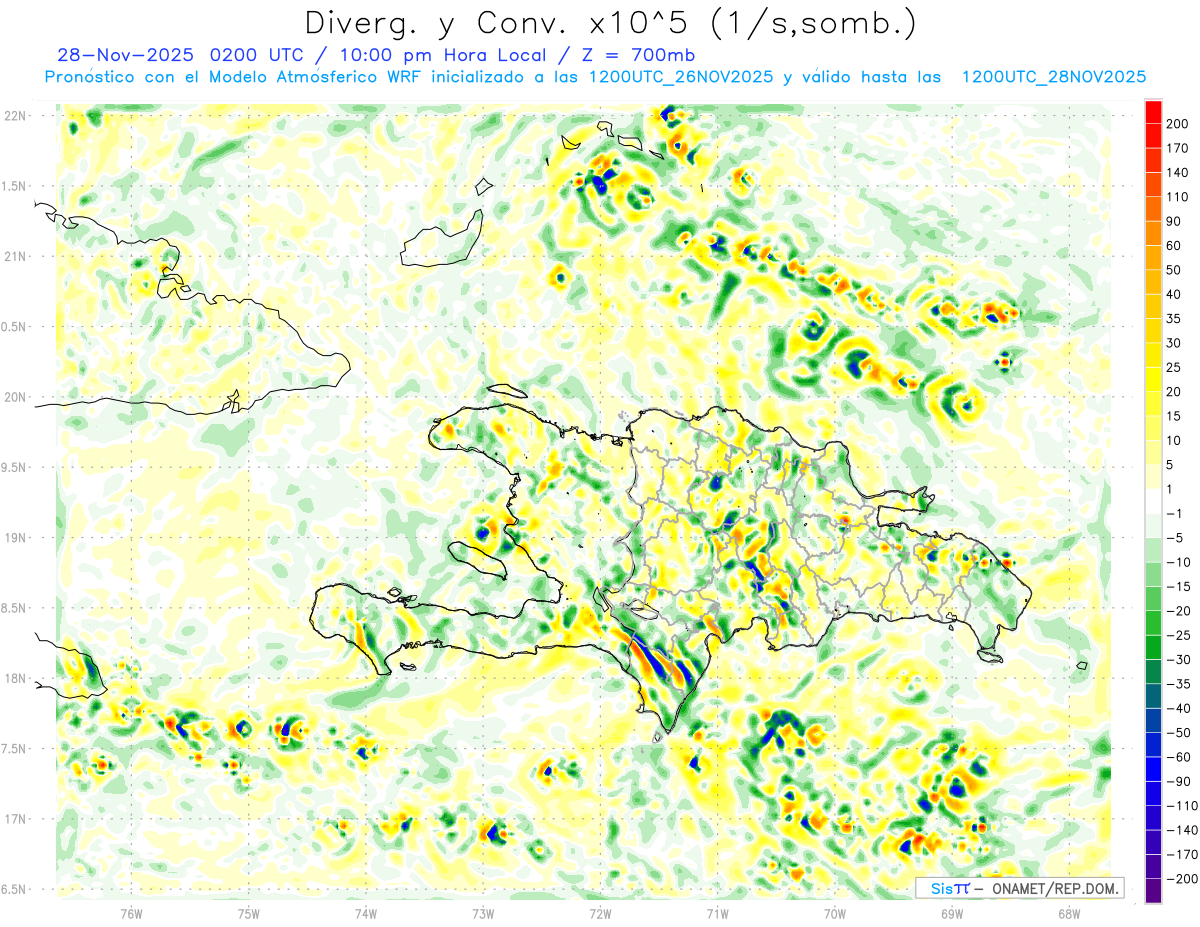
Task: Click the brightest red swatch atop the color scale
Action: coord(1153,112)
